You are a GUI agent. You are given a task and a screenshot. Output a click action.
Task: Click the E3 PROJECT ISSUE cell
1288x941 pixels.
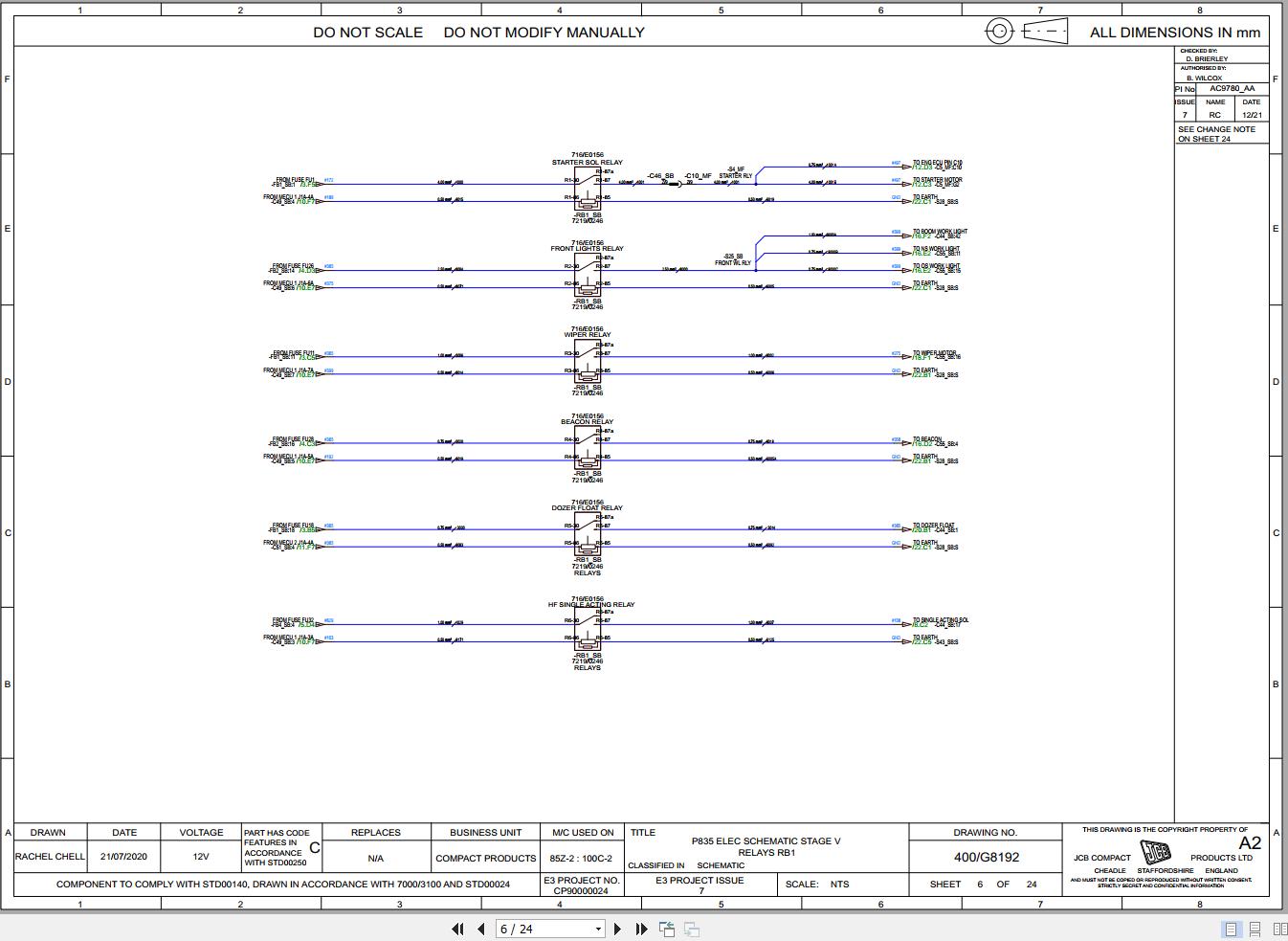point(700,885)
